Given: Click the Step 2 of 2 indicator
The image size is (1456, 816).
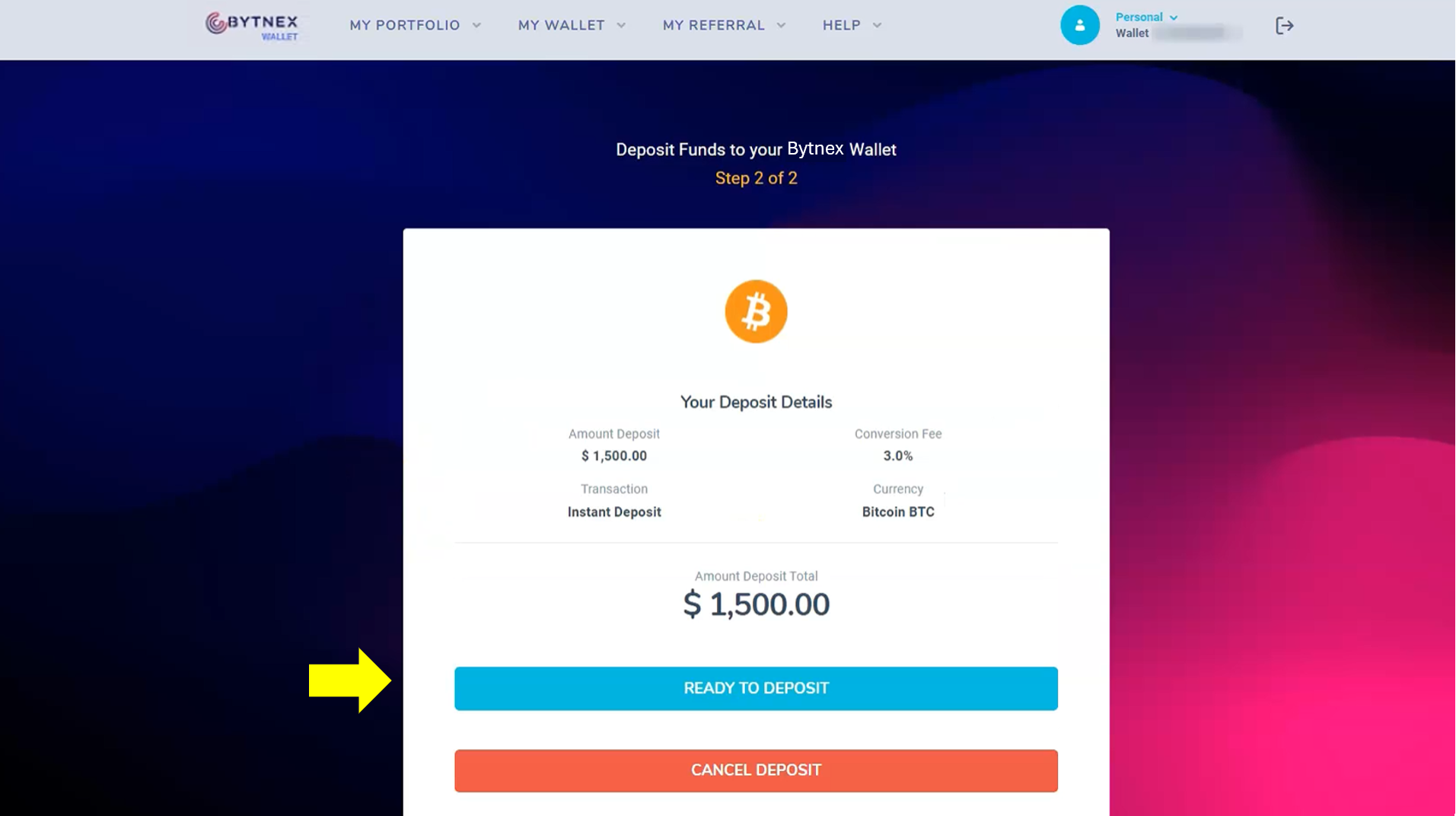Looking at the screenshot, I should [756, 178].
